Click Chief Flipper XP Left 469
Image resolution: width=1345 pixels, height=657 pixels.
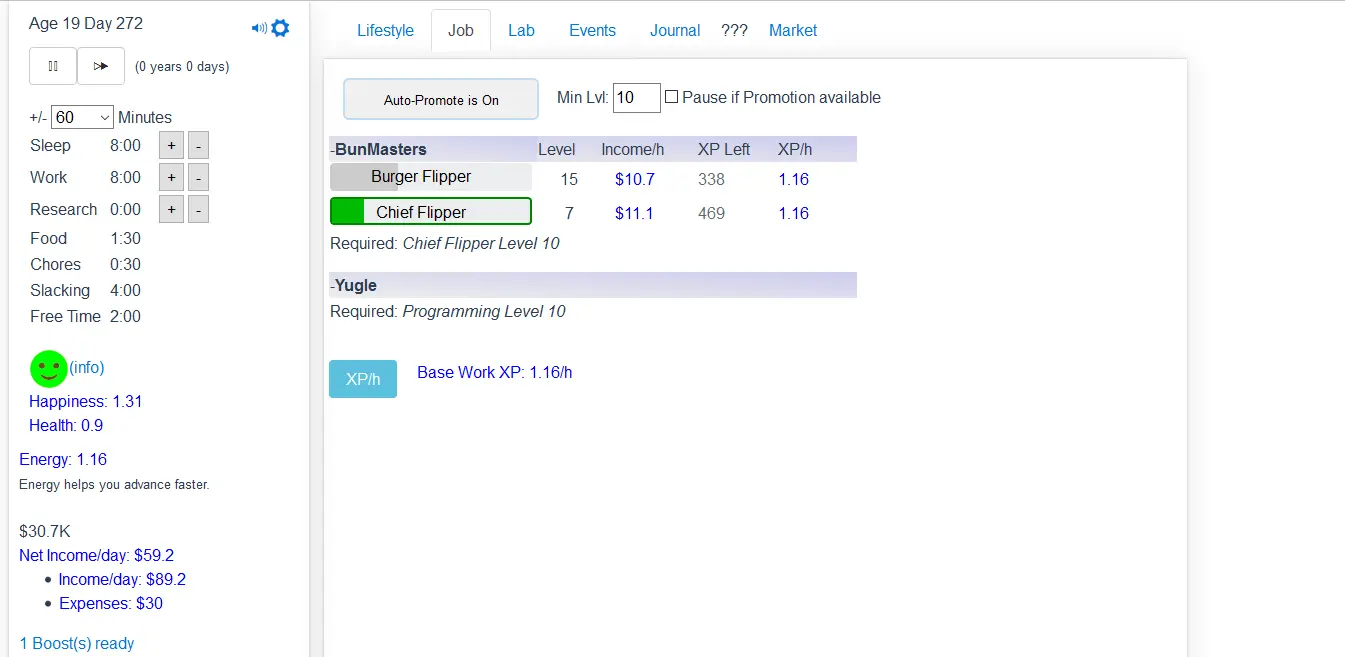click(x=711, y=213)
